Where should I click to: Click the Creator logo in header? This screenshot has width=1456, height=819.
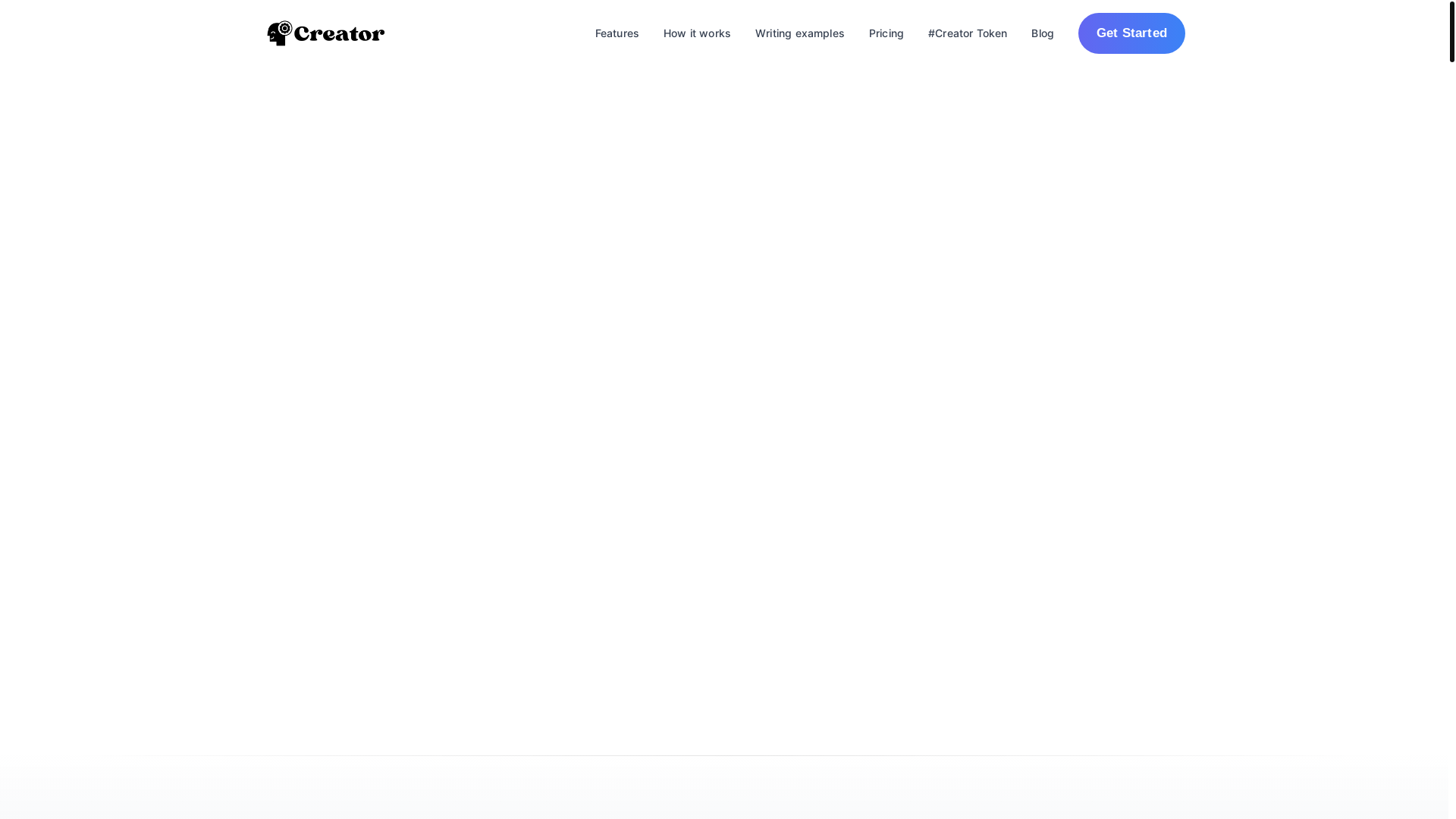[x=326, y=33]
